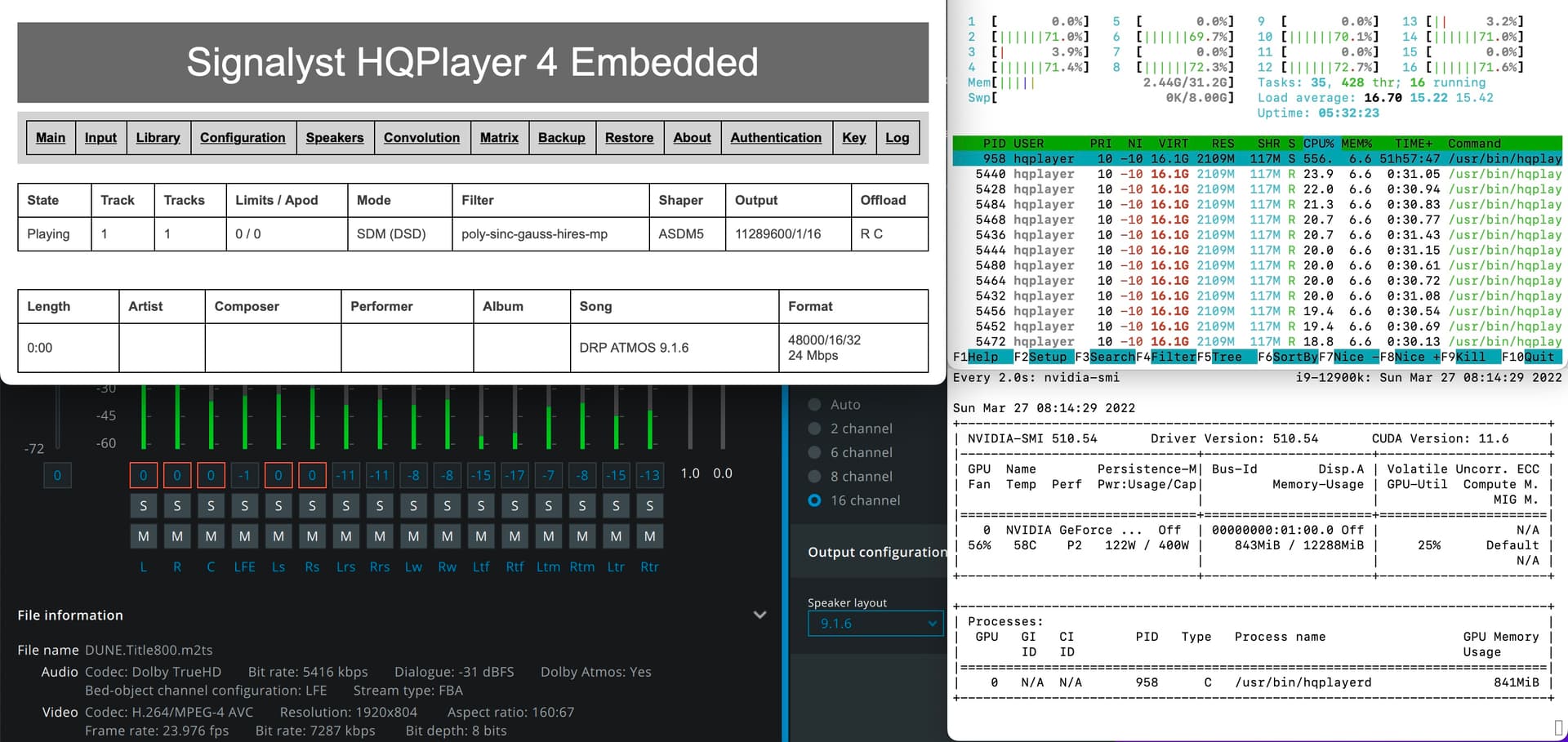Solo the Rw channel
The image size is (1568, 742).
tap(448, 506)
